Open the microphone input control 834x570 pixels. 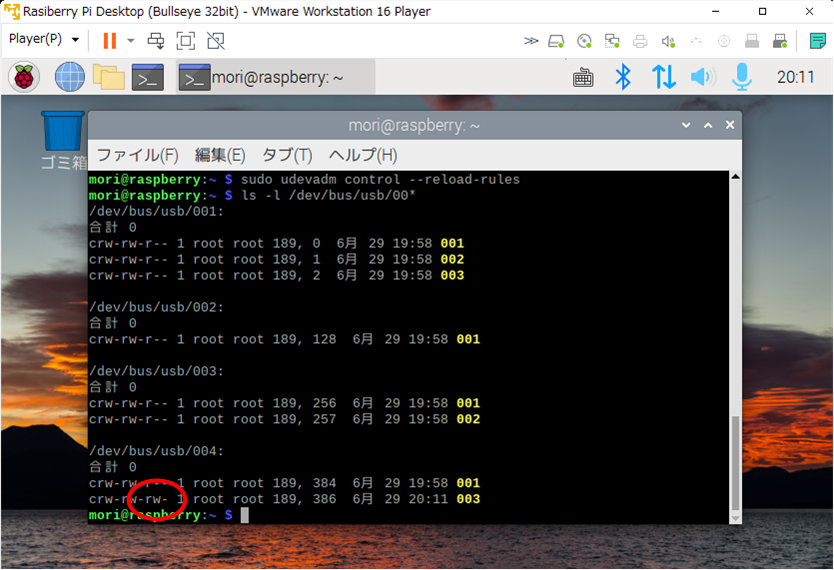[742, 77]
